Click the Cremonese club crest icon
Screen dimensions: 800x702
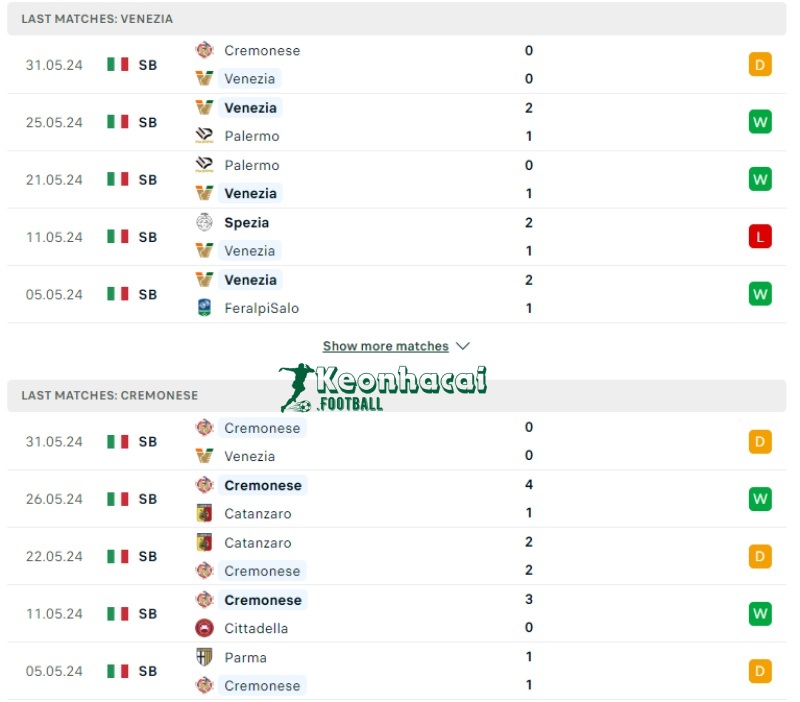[205, 50]
